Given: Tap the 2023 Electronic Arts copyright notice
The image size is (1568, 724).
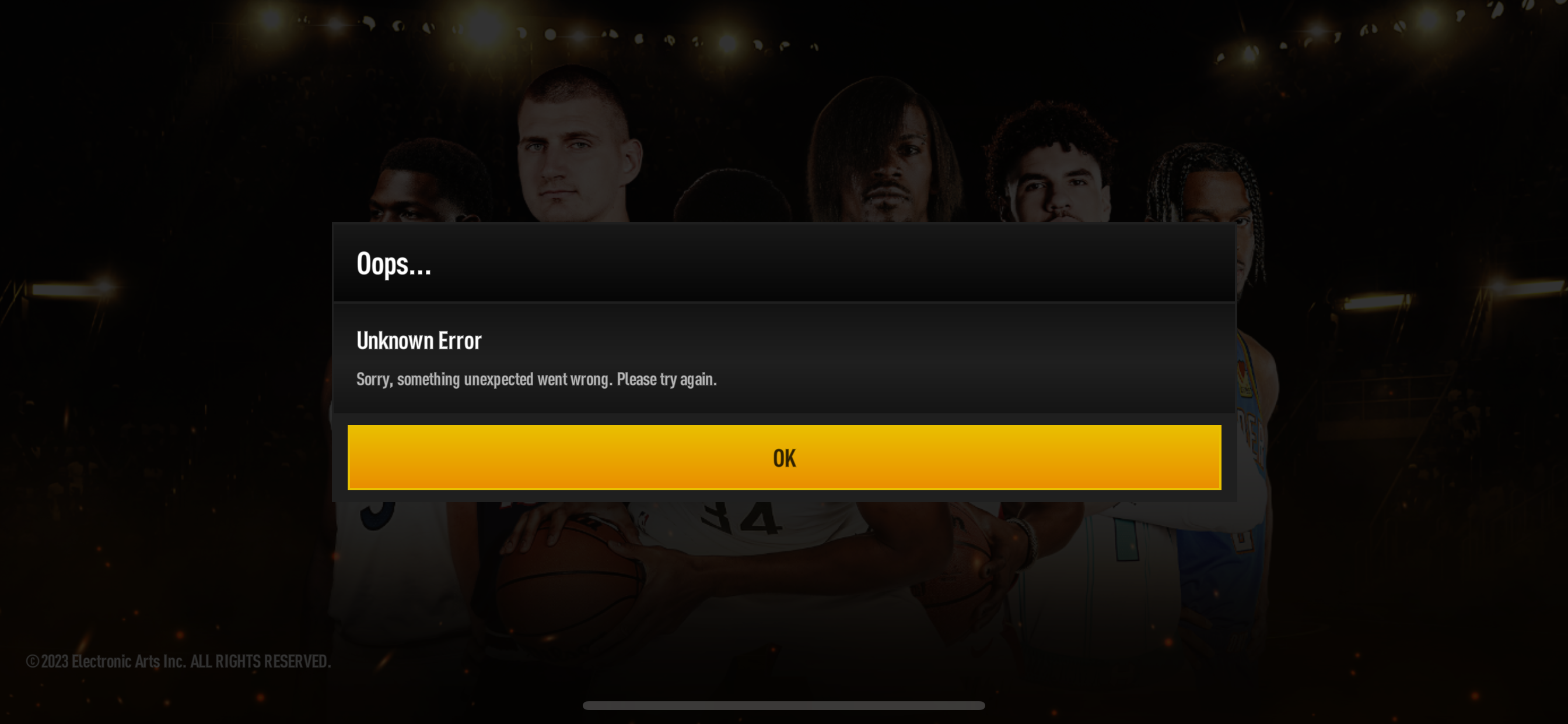Looking at the screenshot, I should point(178,660).
